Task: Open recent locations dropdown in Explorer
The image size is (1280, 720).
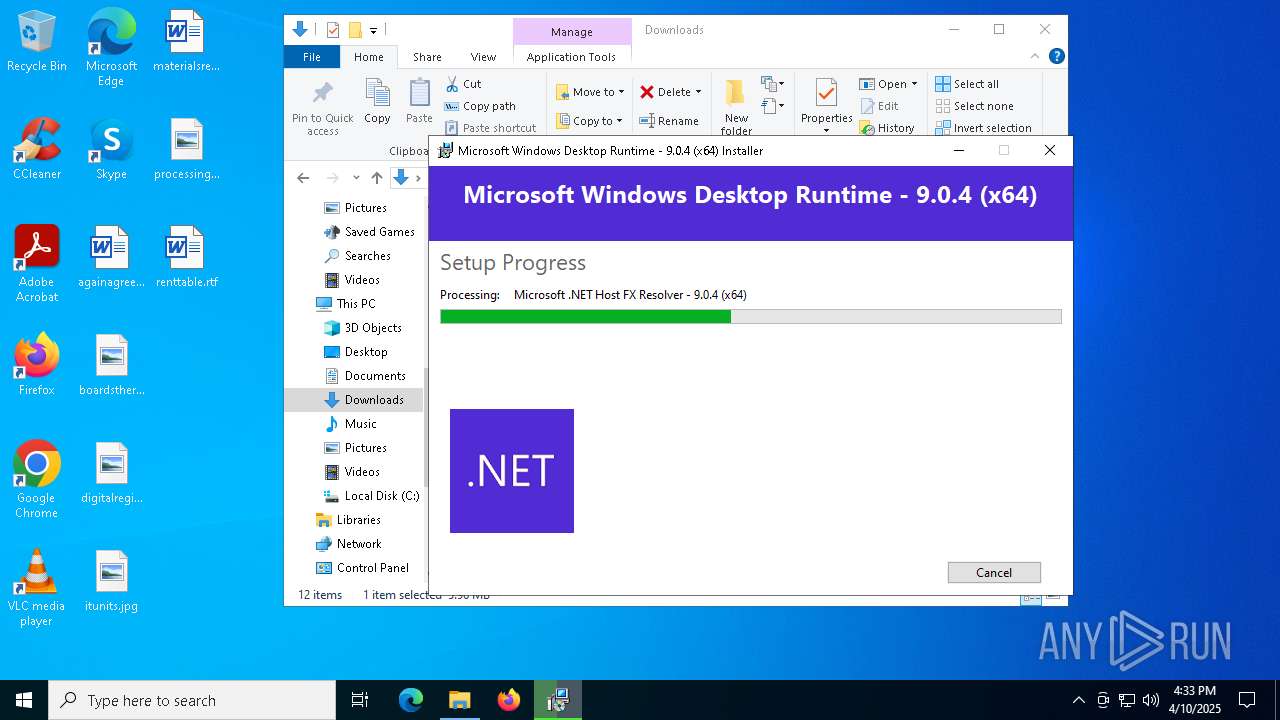Action: tap(355, 178)
